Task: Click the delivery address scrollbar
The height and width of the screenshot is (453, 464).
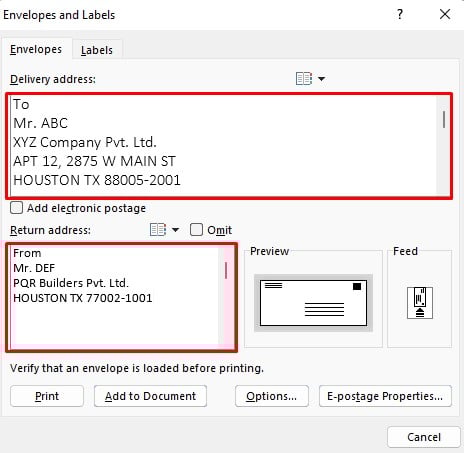Action: click(x=443, y=145)
